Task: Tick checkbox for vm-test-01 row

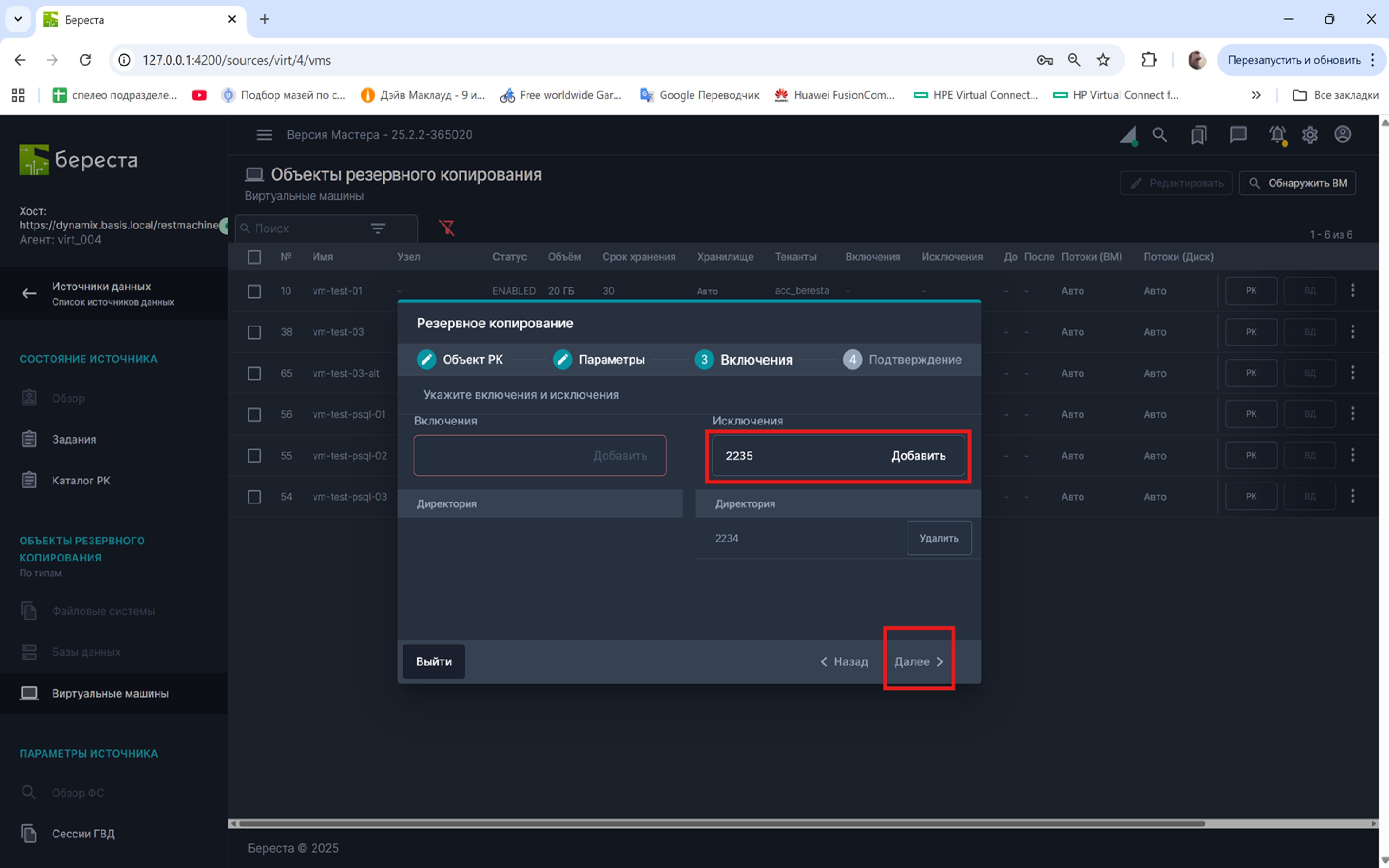Action: tap(254, 291)
